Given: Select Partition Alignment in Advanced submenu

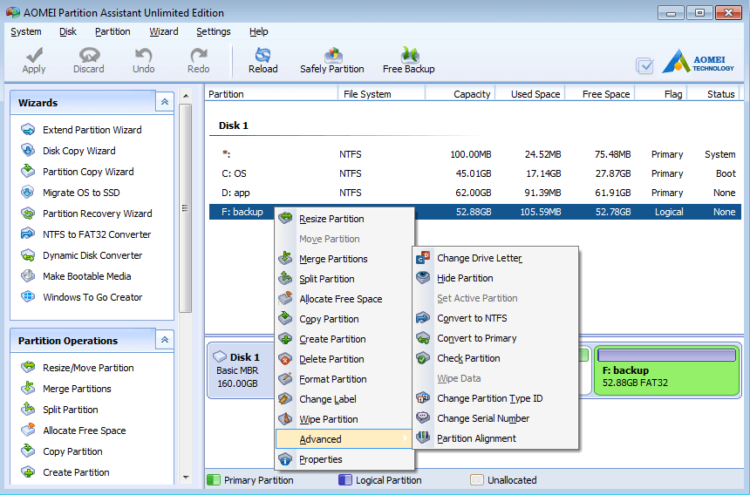Looking at the screenshot, I should (x=476, y=438).
